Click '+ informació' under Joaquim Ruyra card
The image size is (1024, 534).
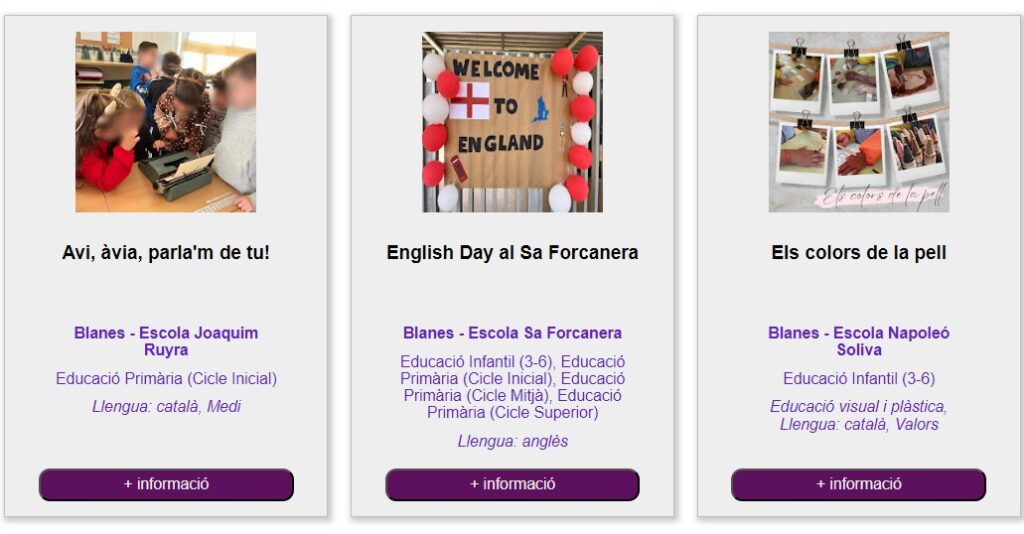pos(166,484)
